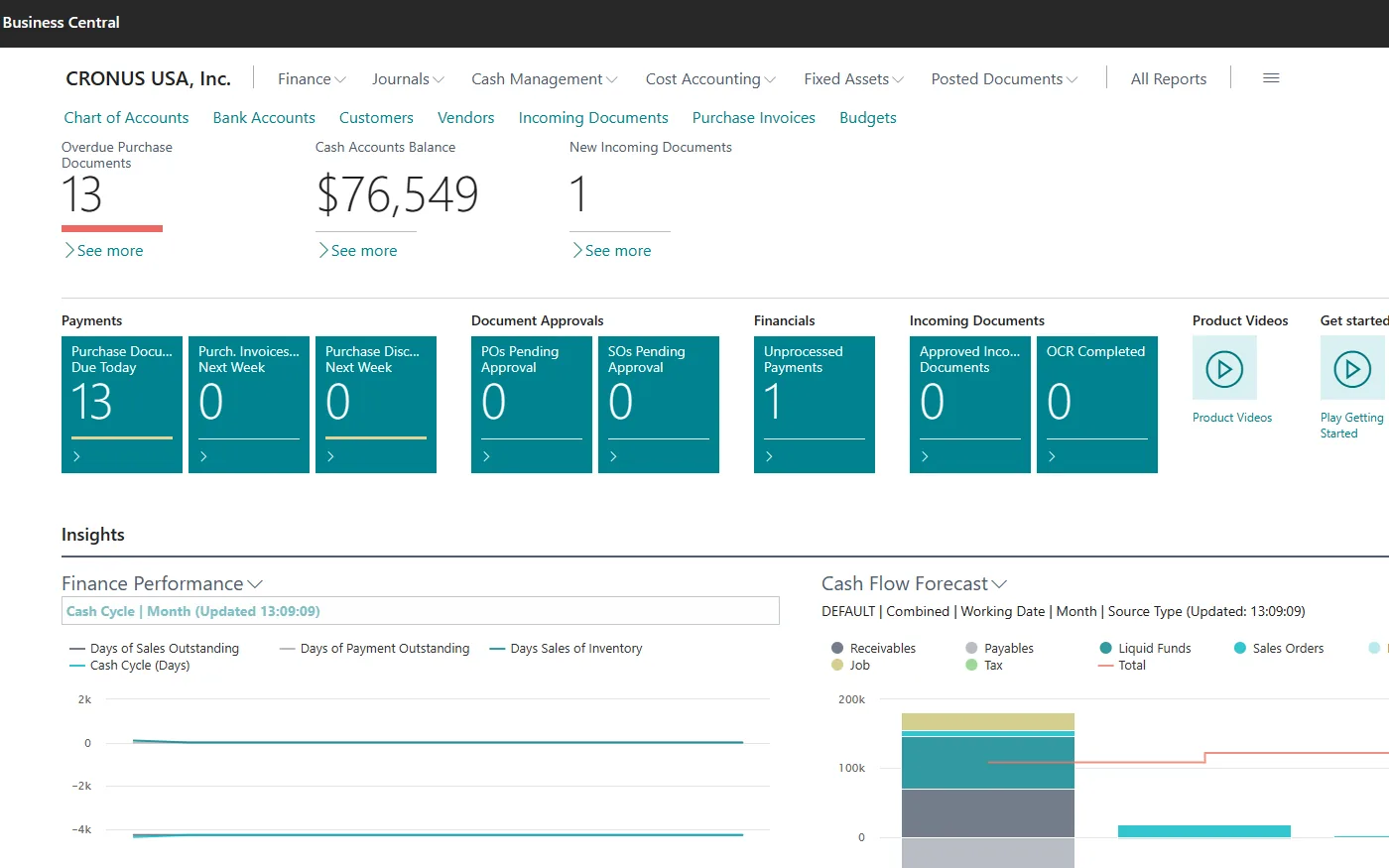This screenshot has width=1389, height=868.
Task: Click the Product Videos link text
Action: [x=1232, y=418]
